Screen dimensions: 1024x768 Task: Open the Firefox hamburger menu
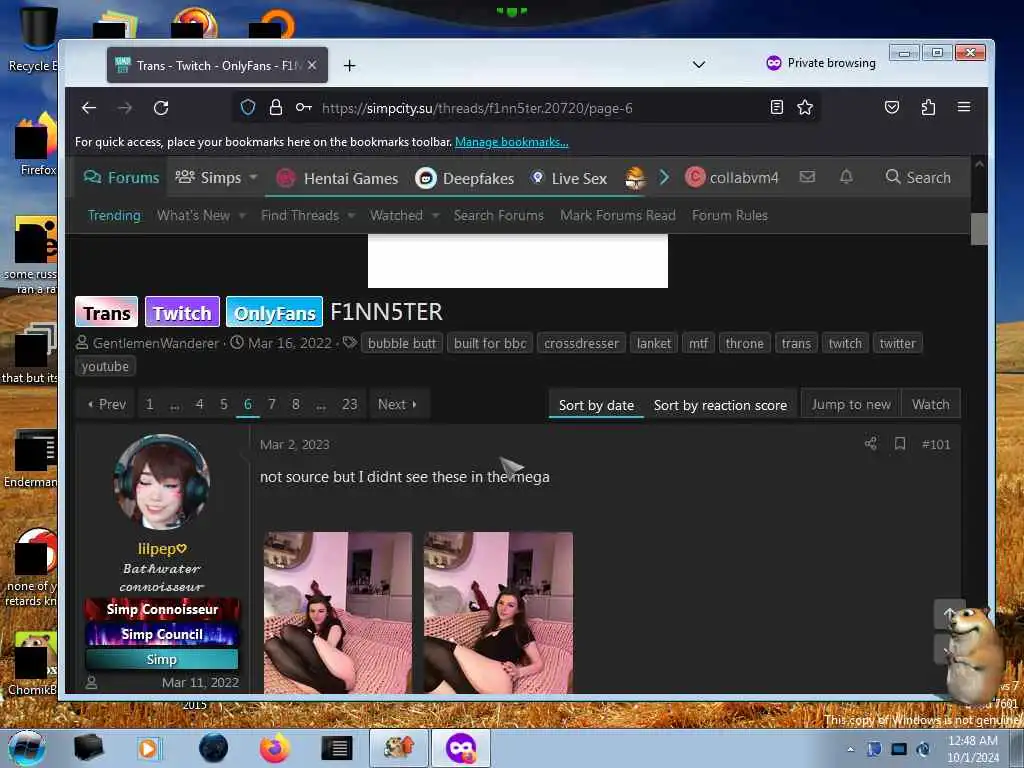pyautogui.click(x=963, y=107)
